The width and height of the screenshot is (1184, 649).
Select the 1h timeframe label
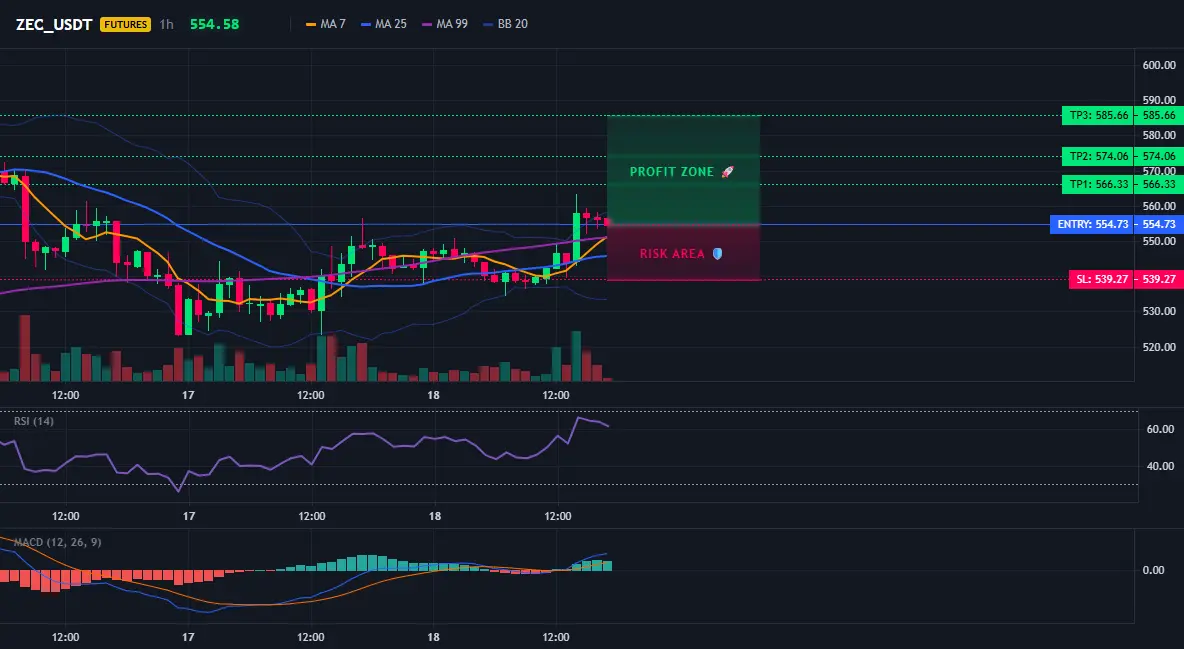166,24
